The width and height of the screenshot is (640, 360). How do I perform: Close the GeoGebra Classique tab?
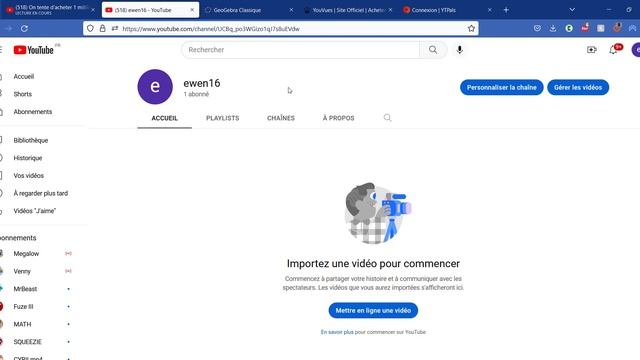point(291,10)
